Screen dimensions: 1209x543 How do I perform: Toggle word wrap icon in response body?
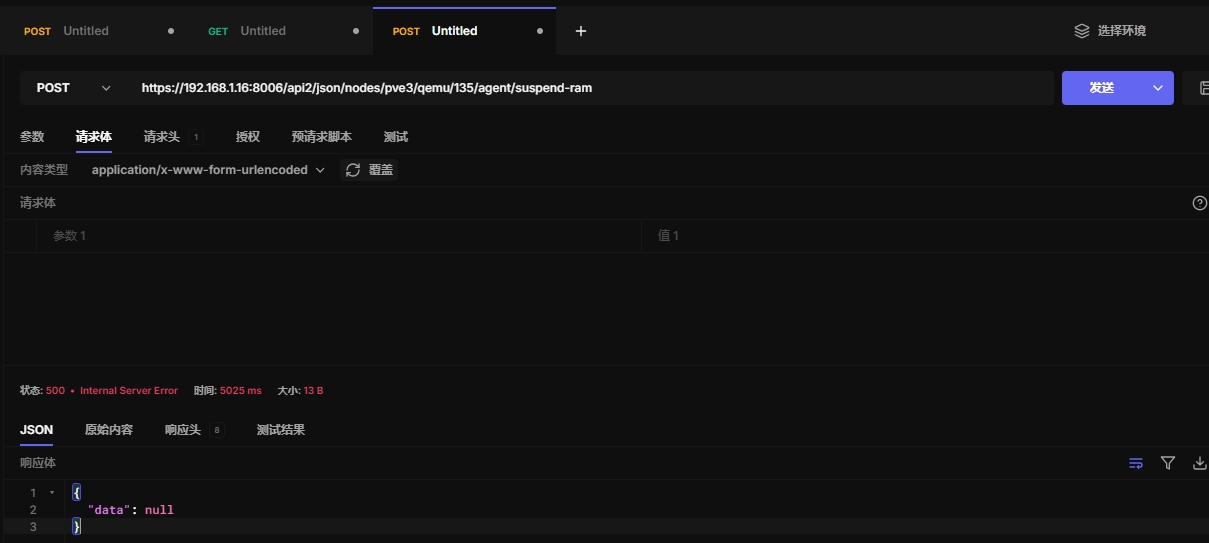tap(1135, 463)
